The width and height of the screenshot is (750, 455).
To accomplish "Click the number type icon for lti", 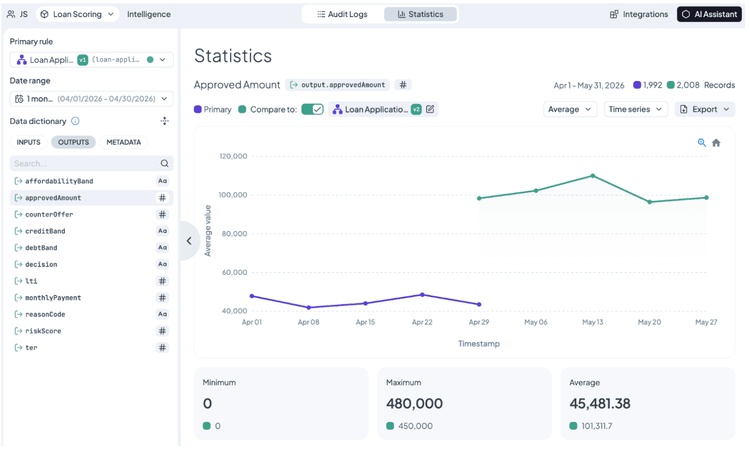I will (163, 281).
